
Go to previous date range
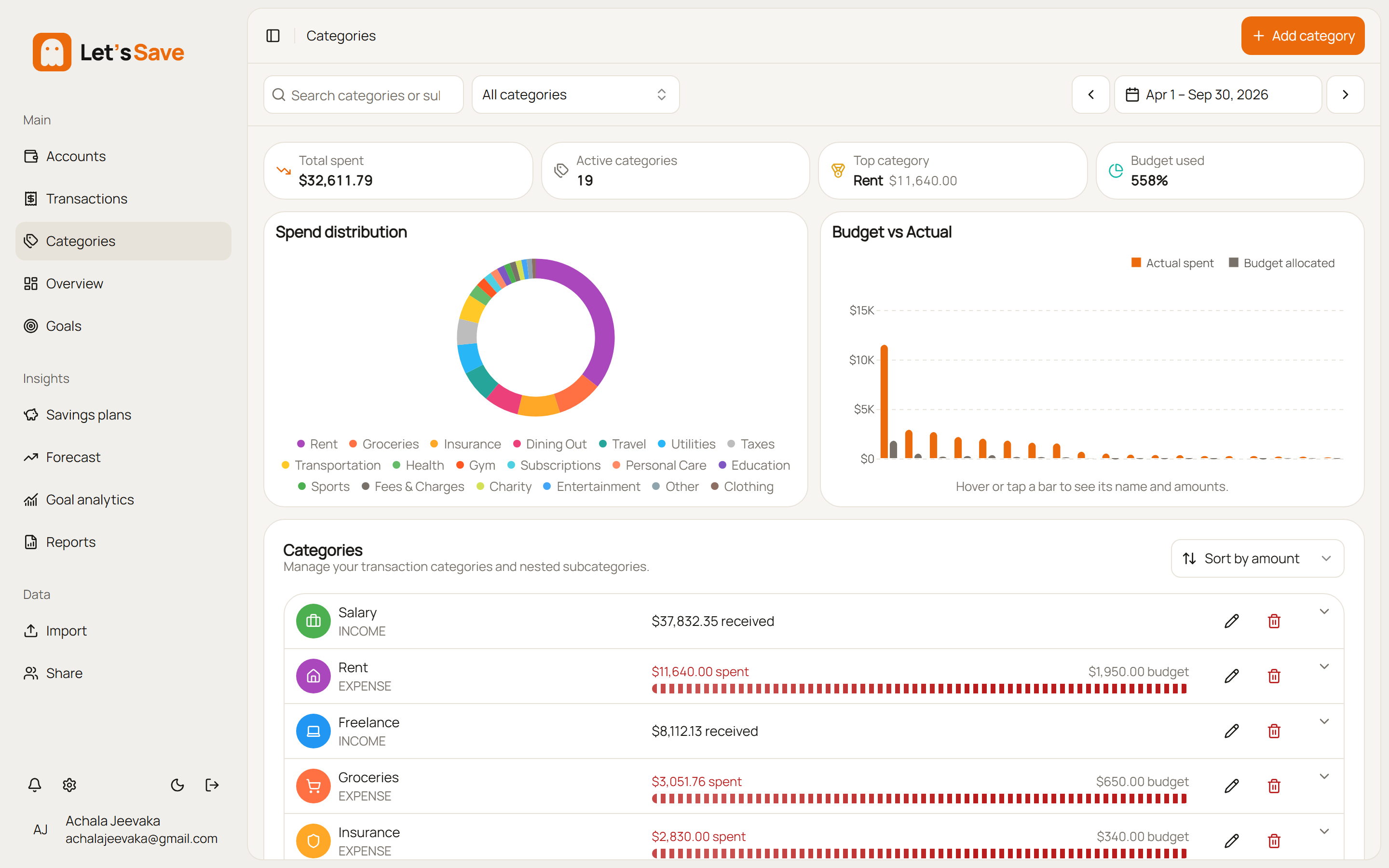tap(1091, 95)
